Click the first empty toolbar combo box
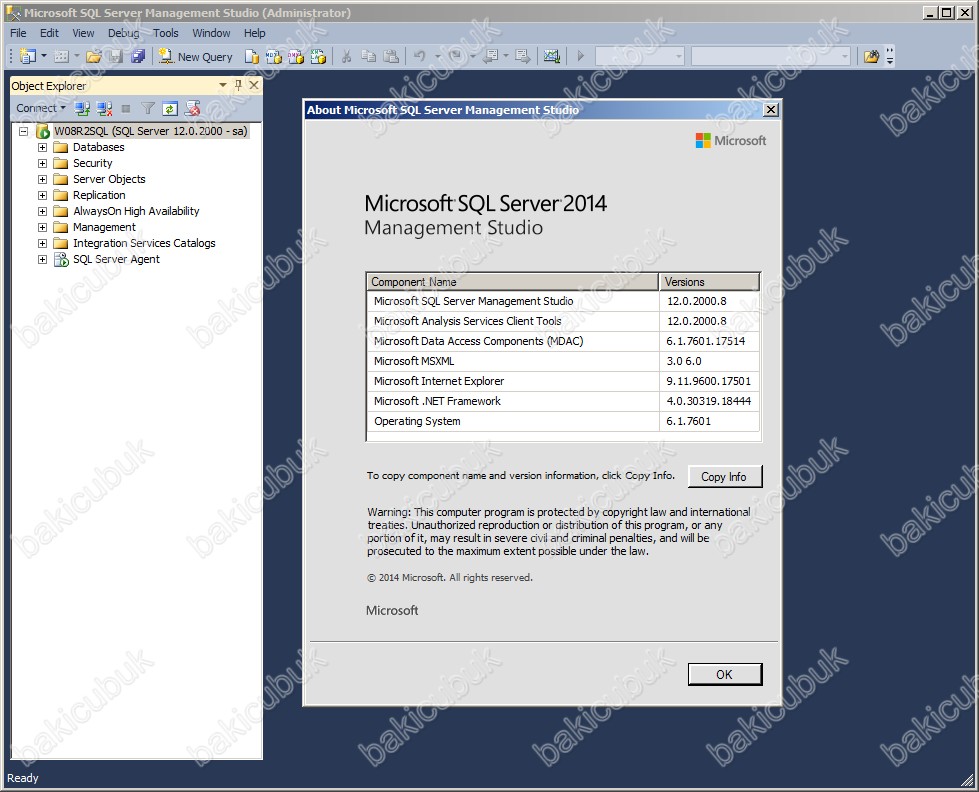 click(x=639, y=57)
